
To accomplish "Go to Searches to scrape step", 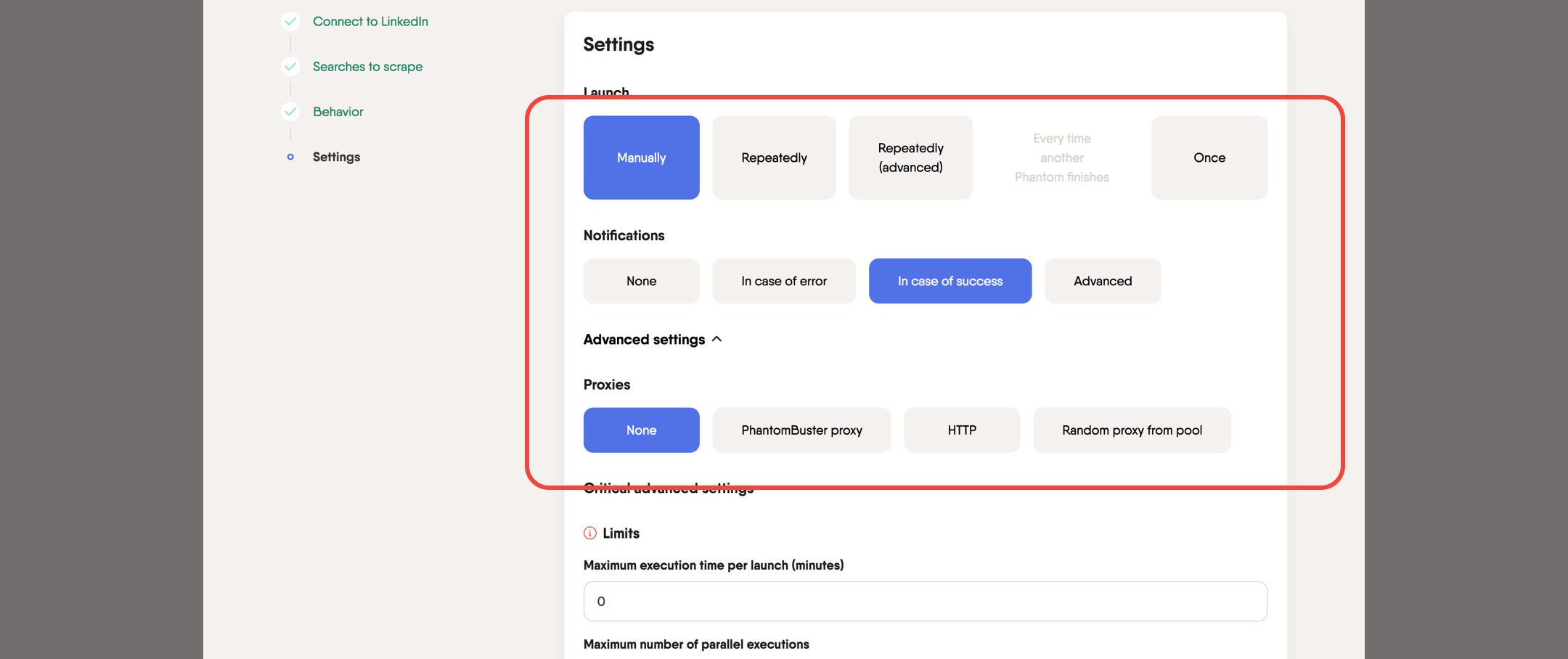I will click(367, 67).
